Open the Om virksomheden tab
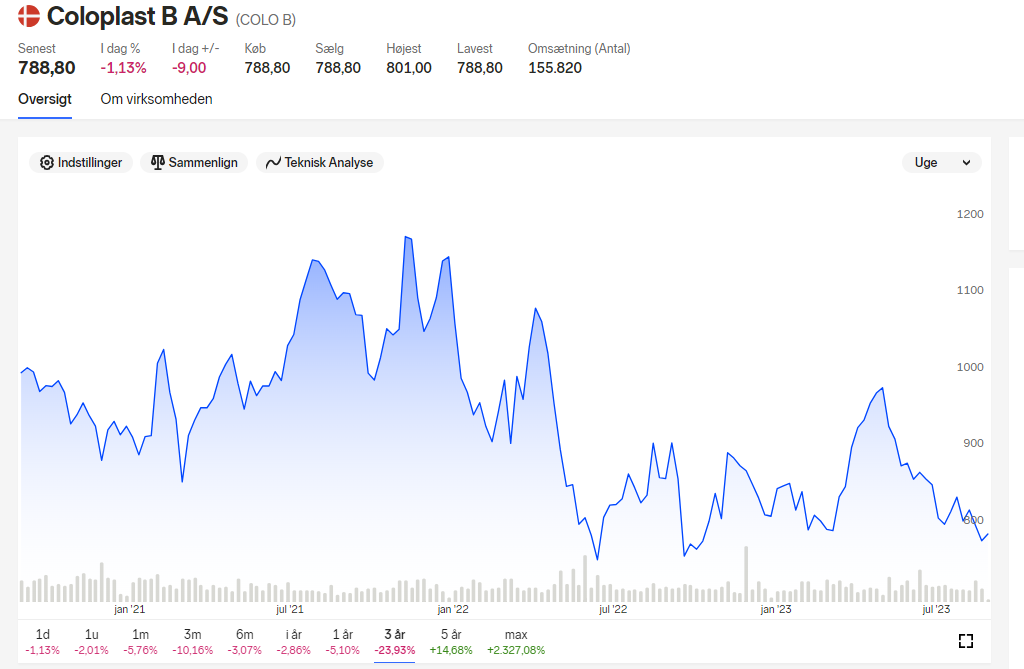 pyautogui.click(x=156, y=99)
